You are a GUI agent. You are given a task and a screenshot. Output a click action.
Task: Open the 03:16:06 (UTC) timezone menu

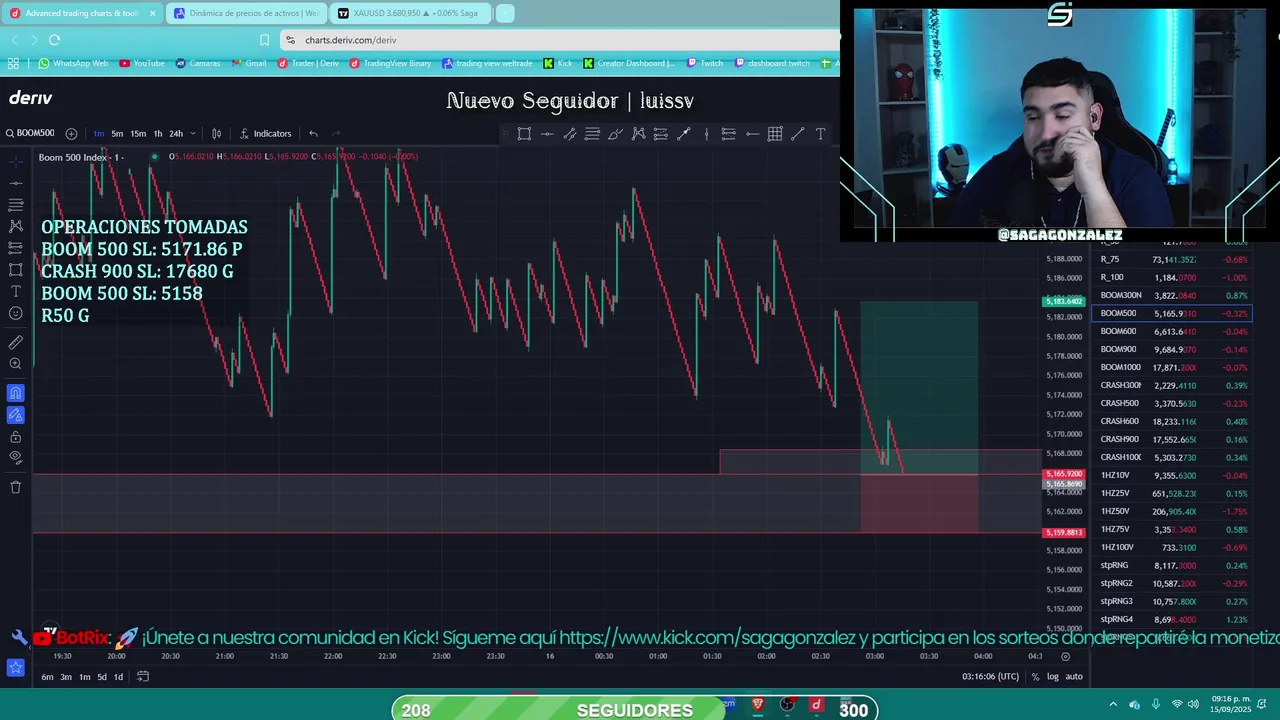click(990, 677)
